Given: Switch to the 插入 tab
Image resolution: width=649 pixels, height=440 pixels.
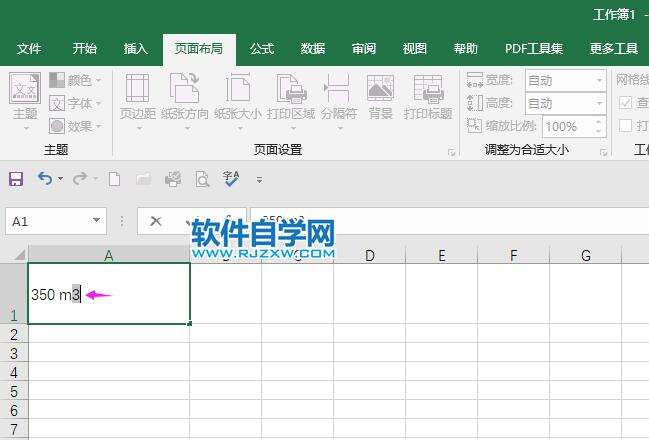Looking at the screenshot, I should [135, 48].
